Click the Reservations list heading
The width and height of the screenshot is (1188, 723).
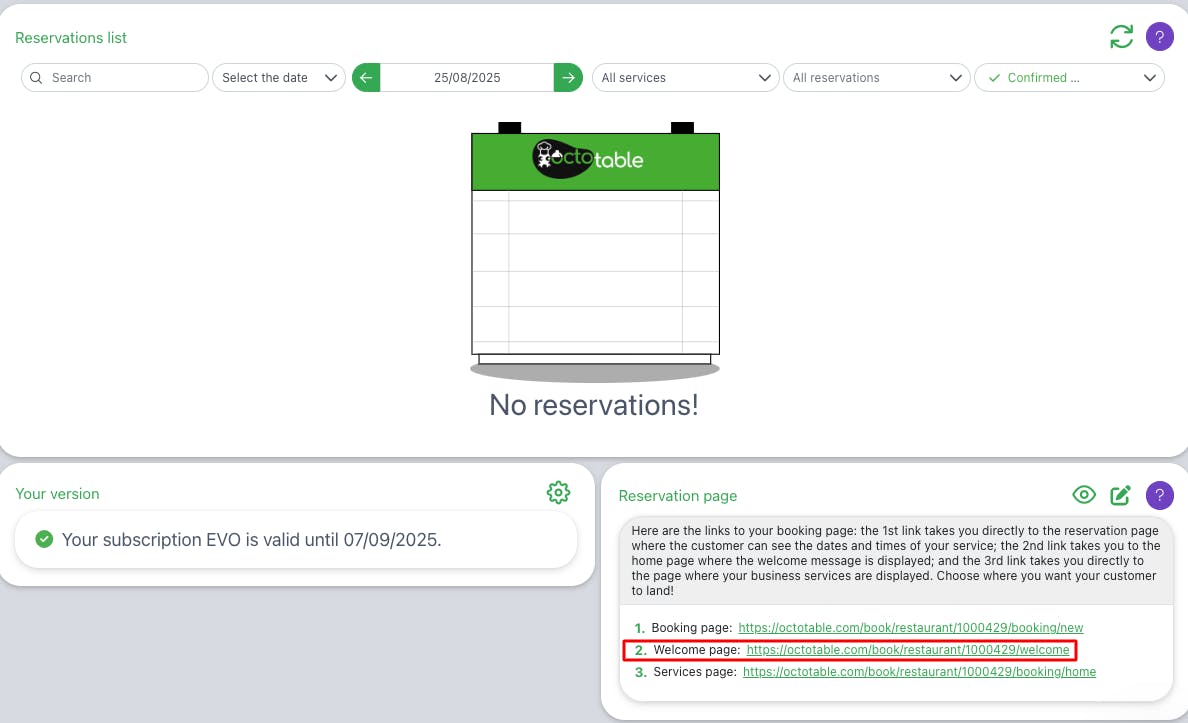71,38
